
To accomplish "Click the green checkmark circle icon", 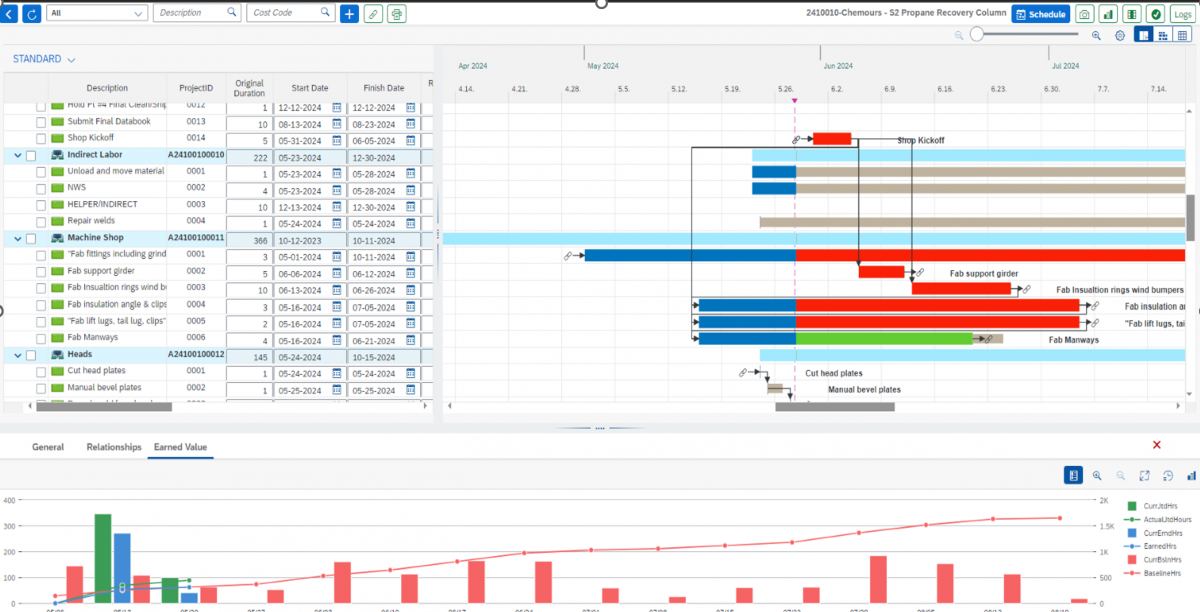I will coord(1155,14).
